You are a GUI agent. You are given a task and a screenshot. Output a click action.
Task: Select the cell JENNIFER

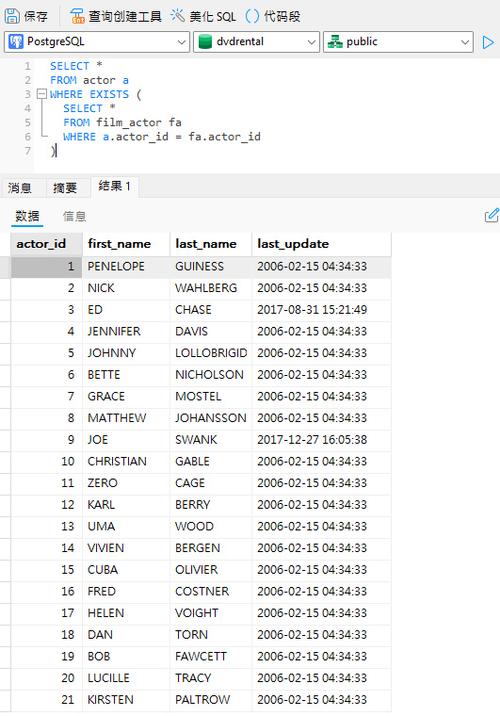tap(126, 332)
